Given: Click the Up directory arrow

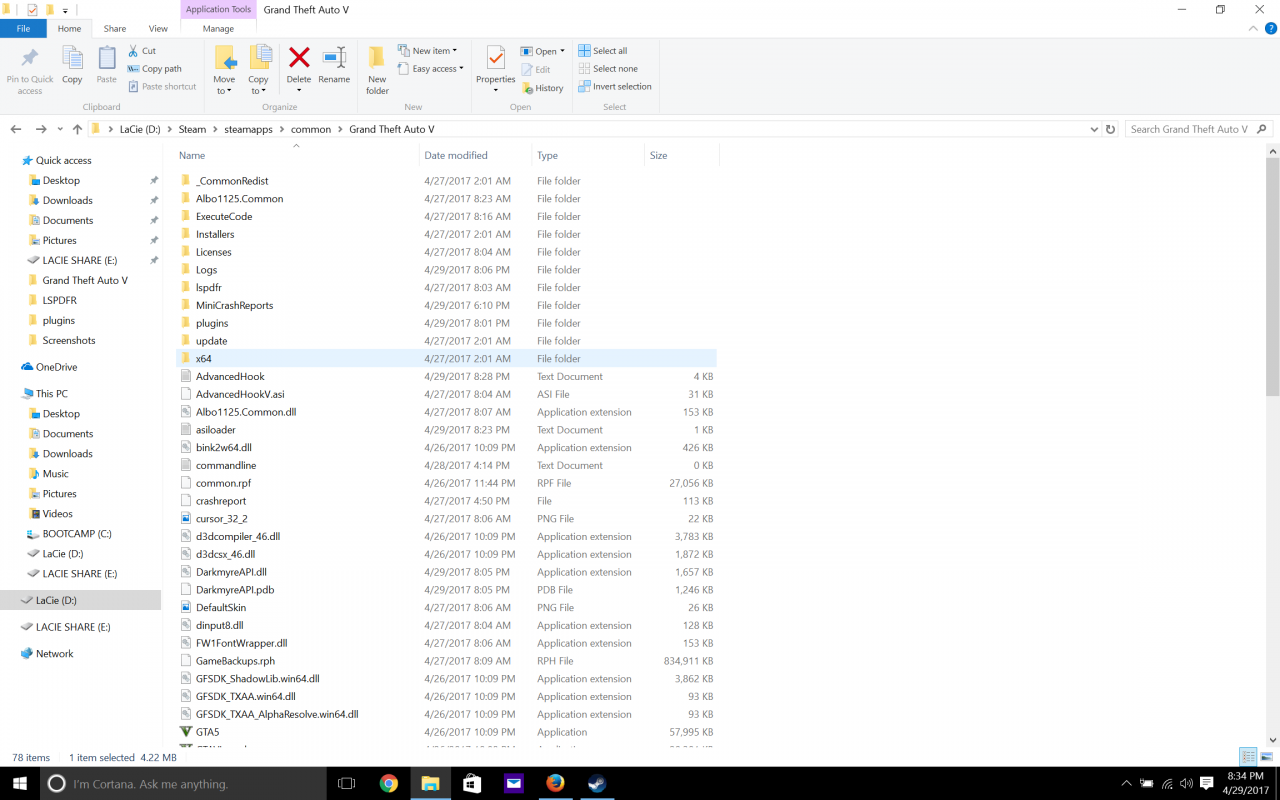Looking at the screenshot, I should coord(77,129).
